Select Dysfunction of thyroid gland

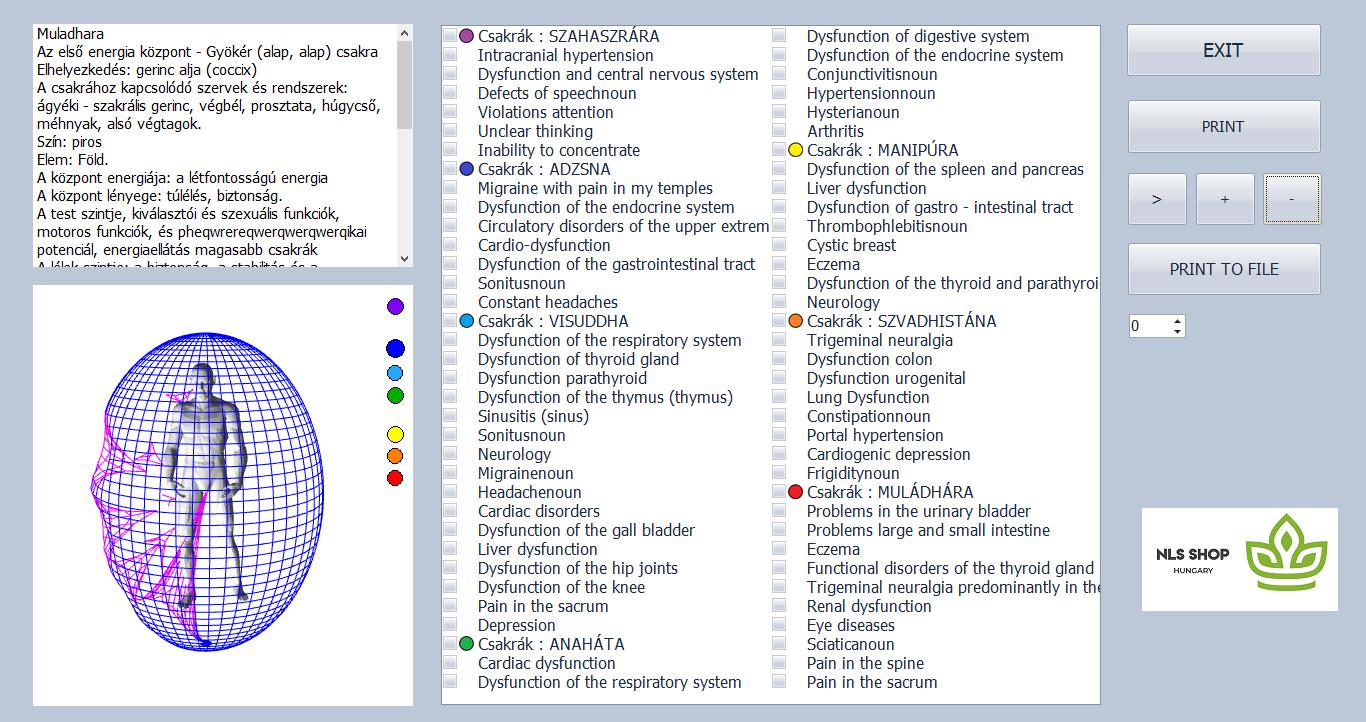(x=578, y=359)
